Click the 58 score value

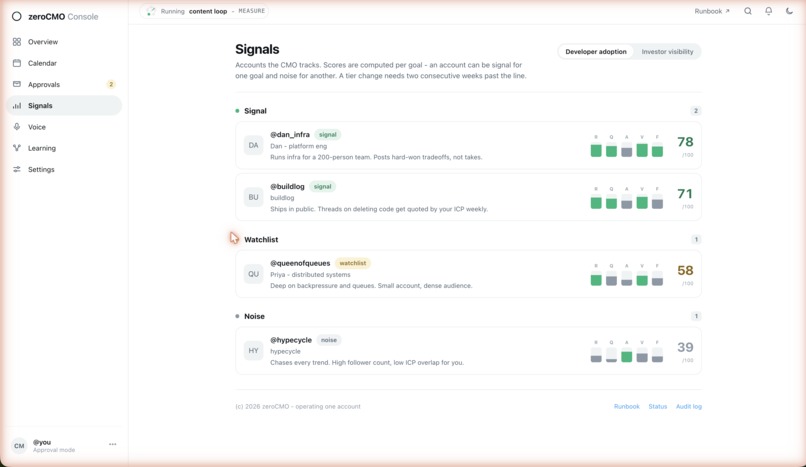685,270
